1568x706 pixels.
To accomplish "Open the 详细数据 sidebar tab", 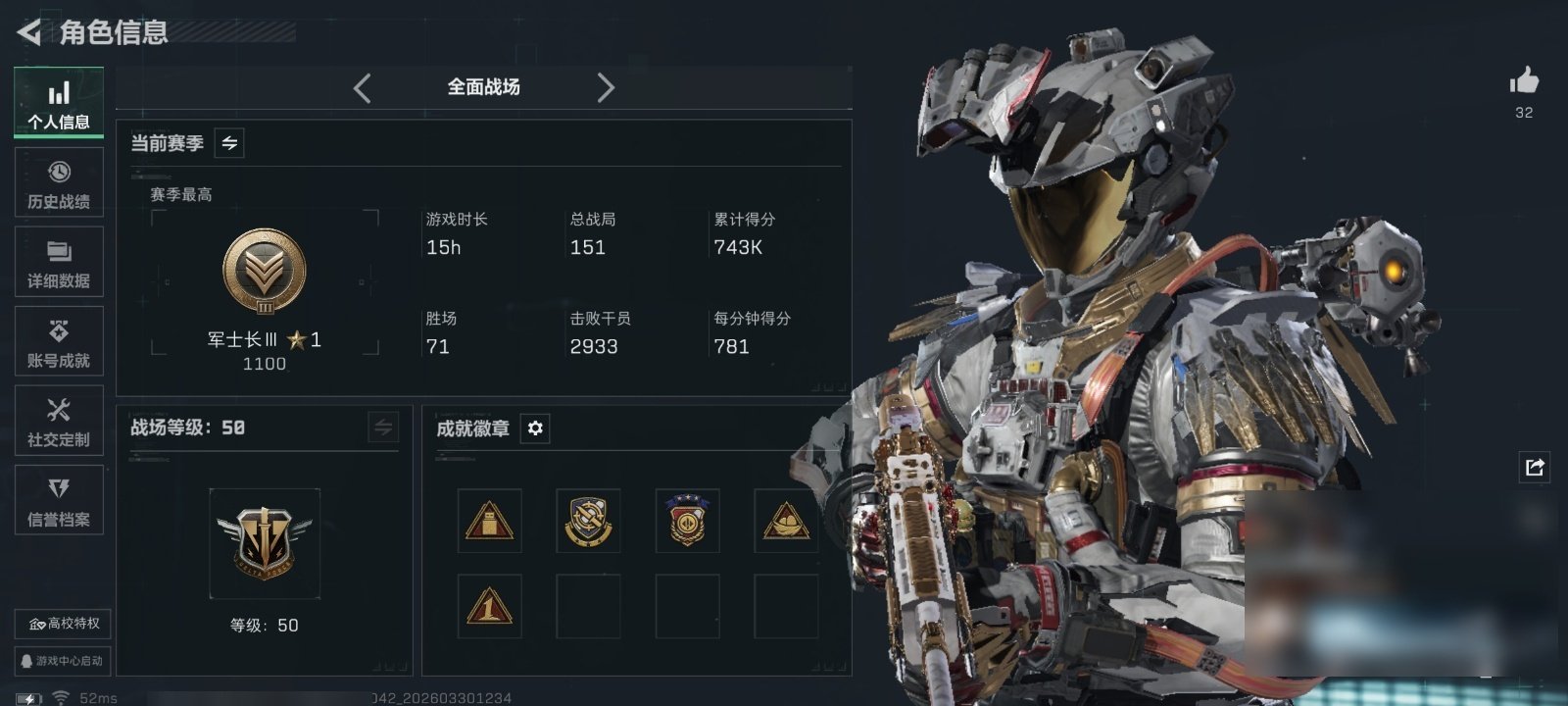I will tap(59, 262).
